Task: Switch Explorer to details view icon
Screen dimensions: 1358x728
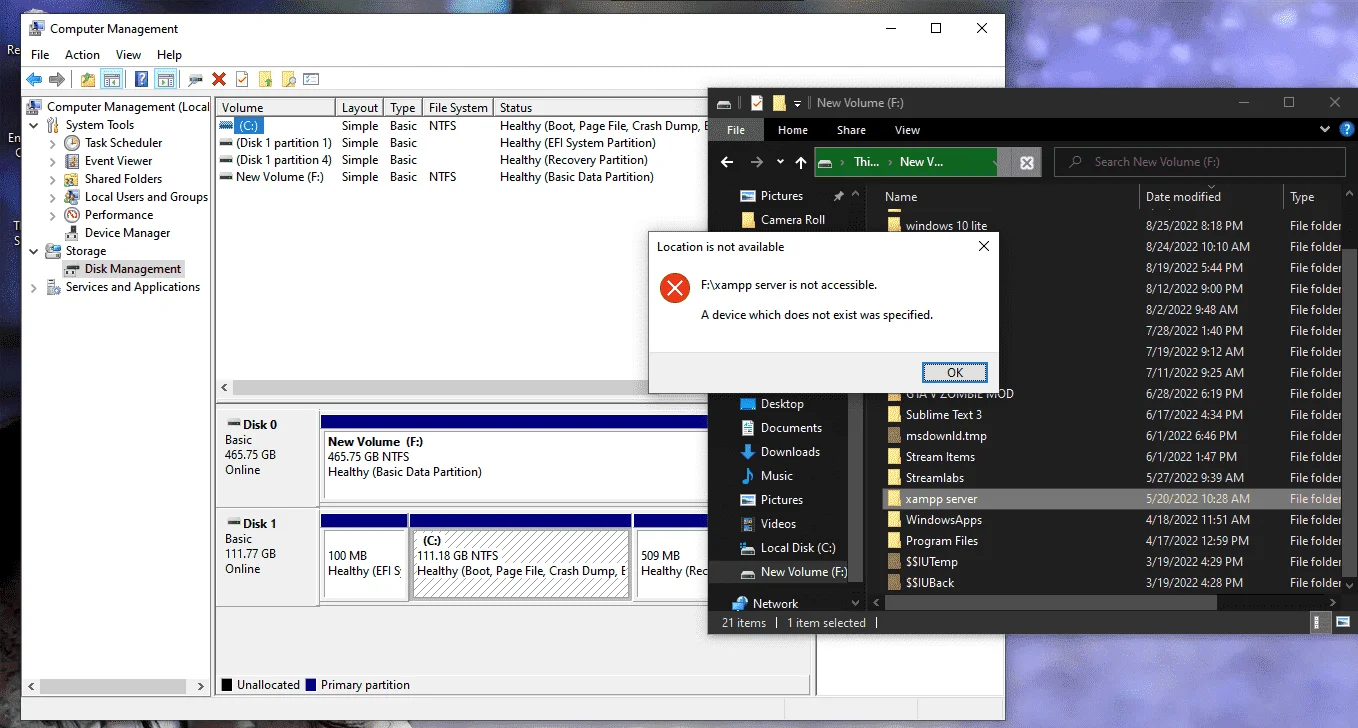Action: pos(1318,622)
